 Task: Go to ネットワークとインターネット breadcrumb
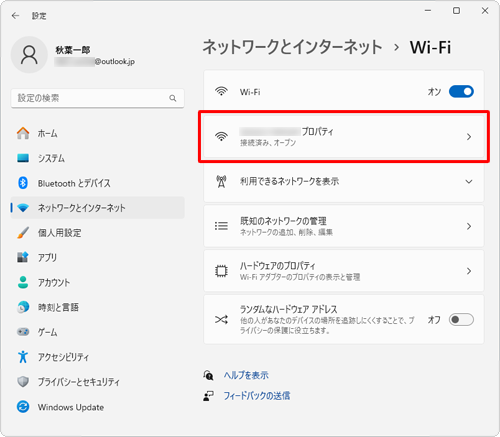tap(292, 47)
